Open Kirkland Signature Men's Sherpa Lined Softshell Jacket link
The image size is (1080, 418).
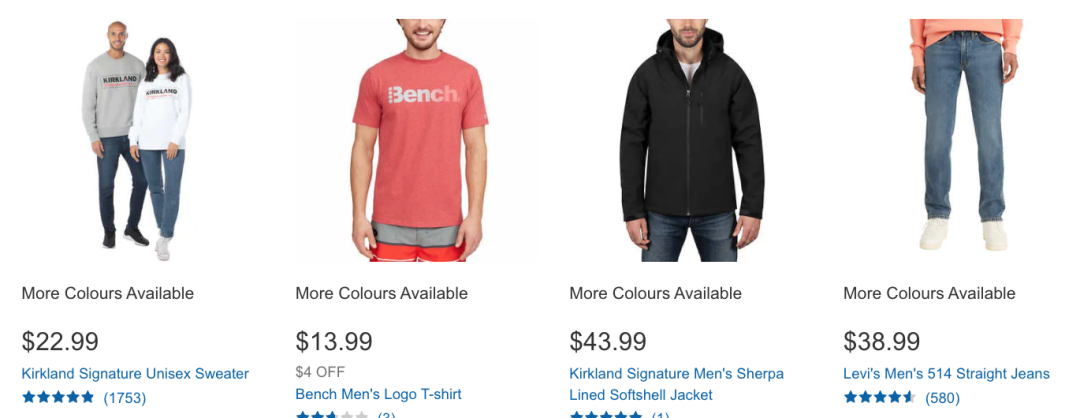[x=676, y=384]
